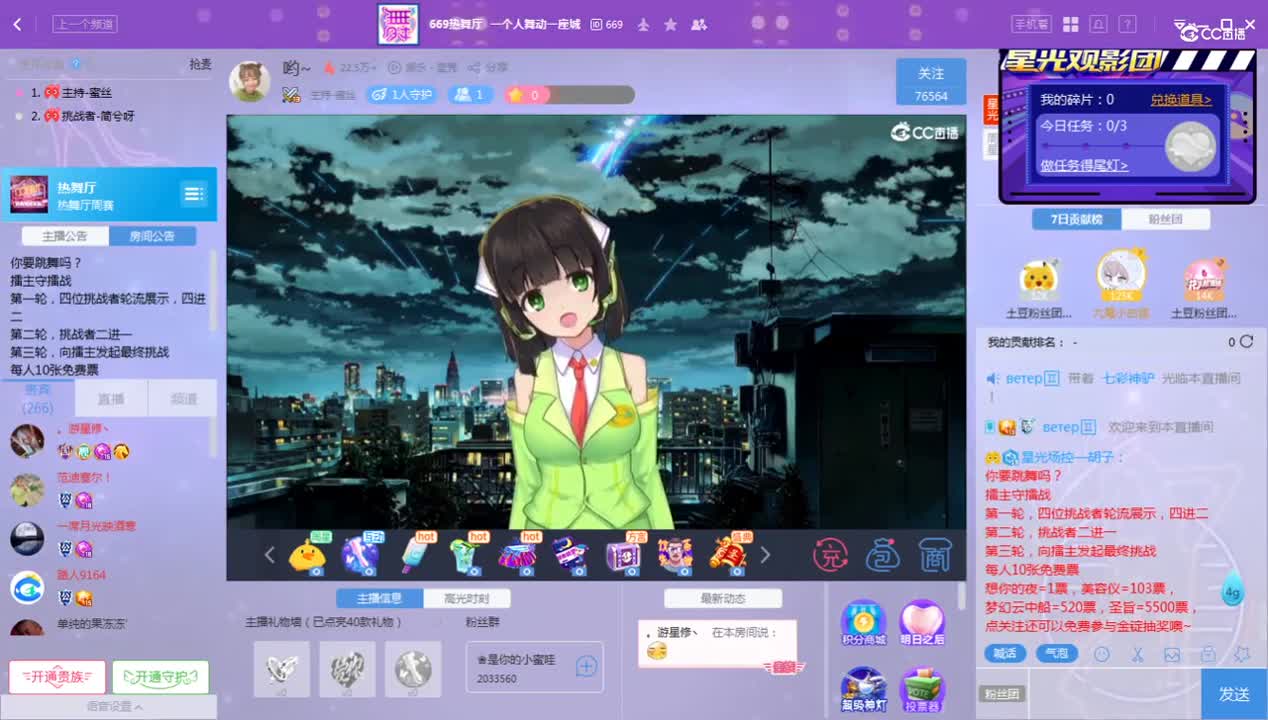Screen dimensions: 1268x720
Task: Open 积分商城 points mall
Action: coord(863,623)
